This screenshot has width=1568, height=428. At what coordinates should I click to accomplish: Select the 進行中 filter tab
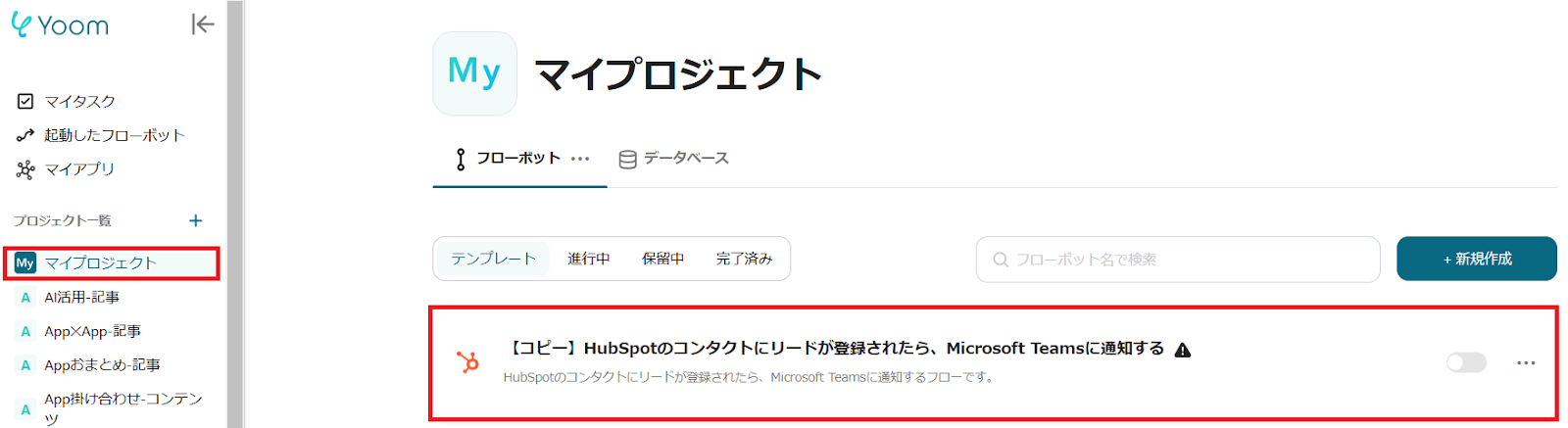pos(589,259)
